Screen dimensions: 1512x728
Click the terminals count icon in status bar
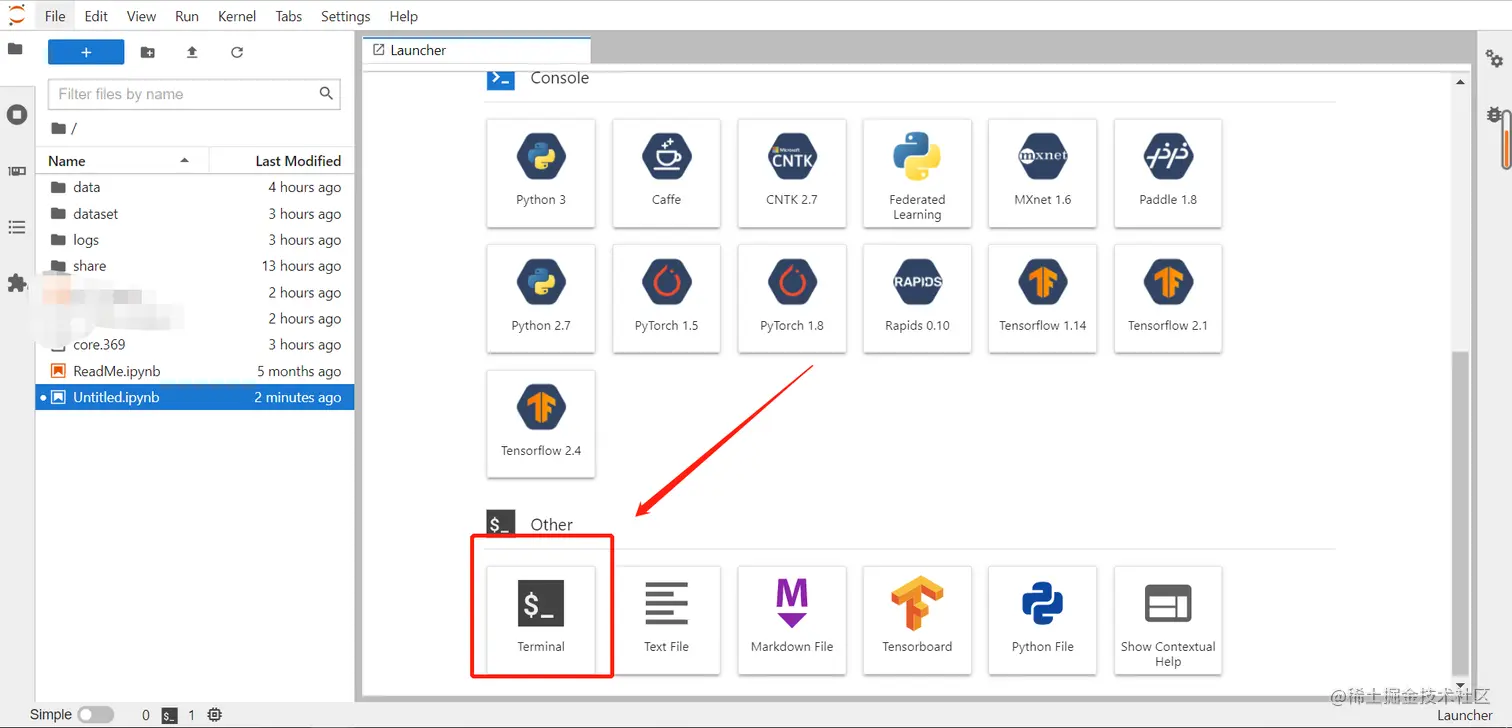tap(170, 715)
